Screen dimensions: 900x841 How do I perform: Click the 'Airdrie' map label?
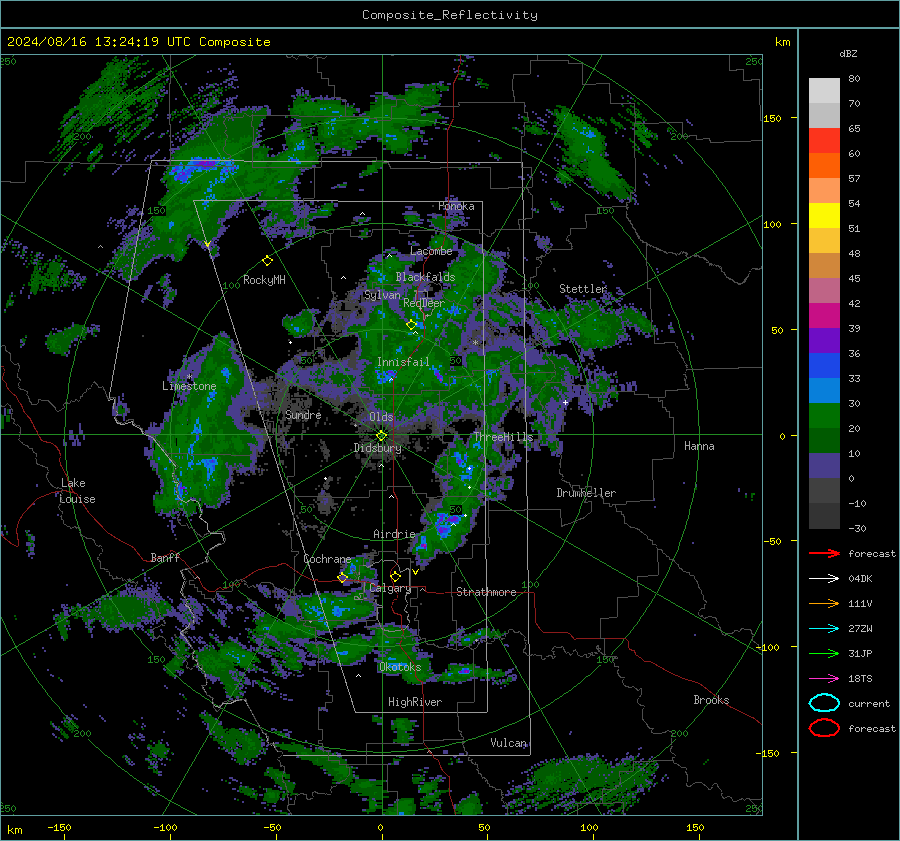(x=394, y=534)
